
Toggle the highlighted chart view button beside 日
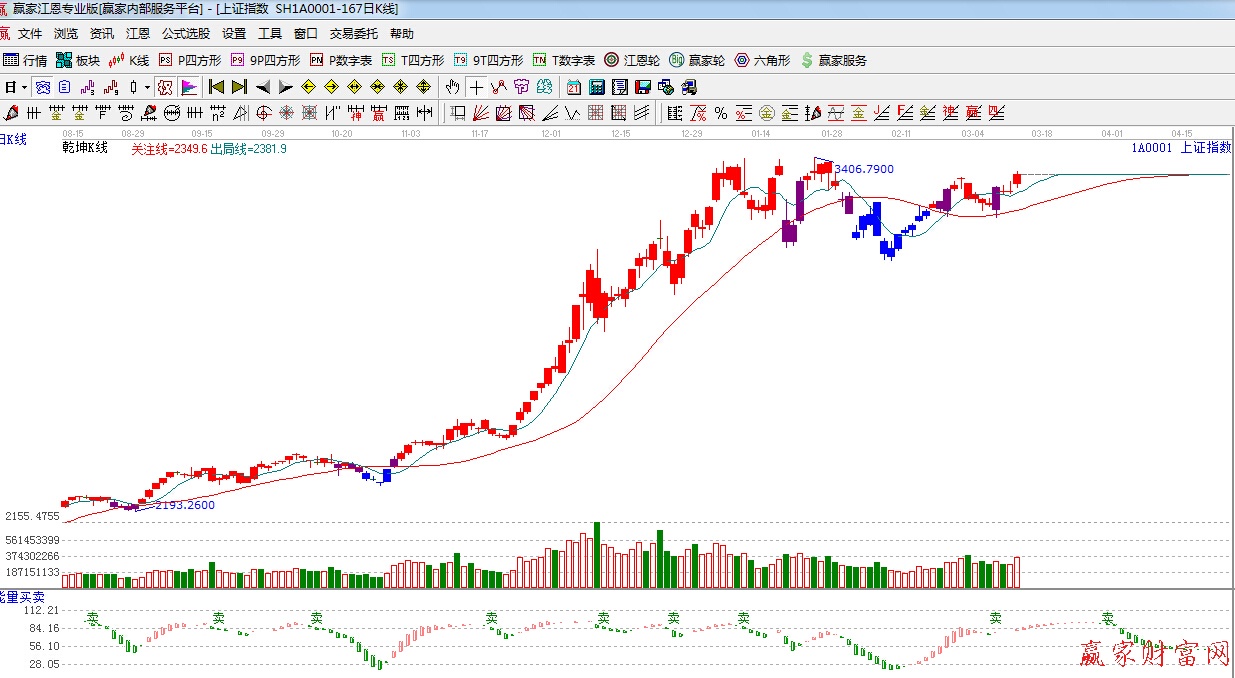[x=43, y=87]
